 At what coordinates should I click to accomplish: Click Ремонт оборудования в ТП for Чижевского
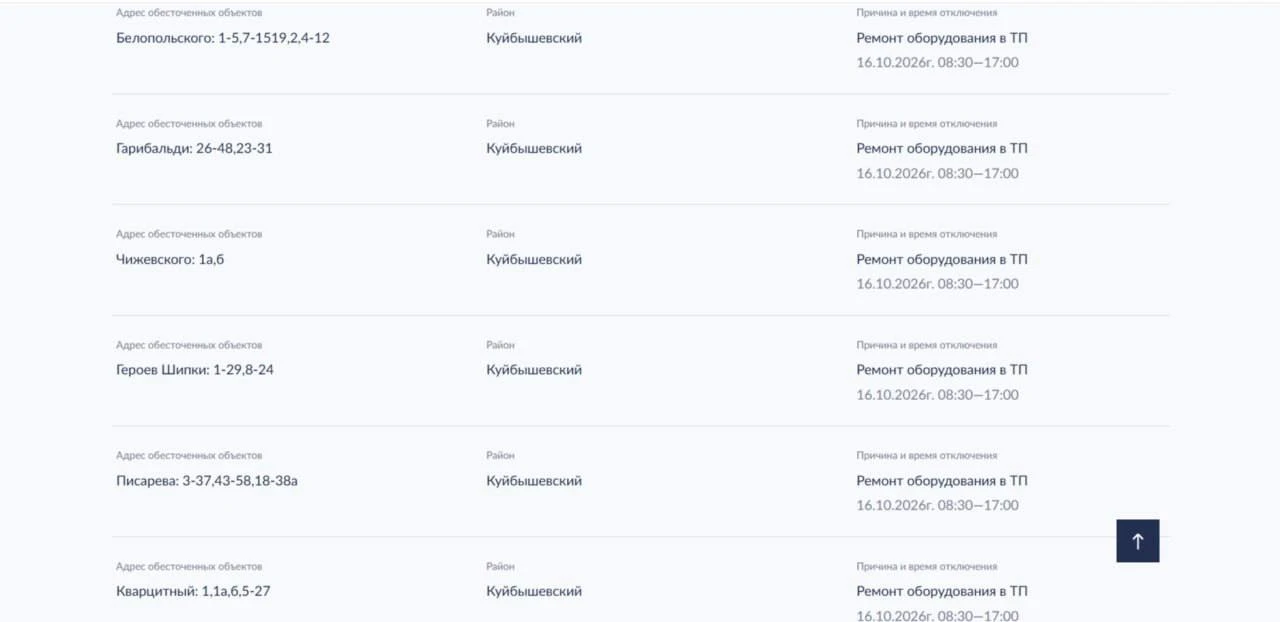pos(942,260)
